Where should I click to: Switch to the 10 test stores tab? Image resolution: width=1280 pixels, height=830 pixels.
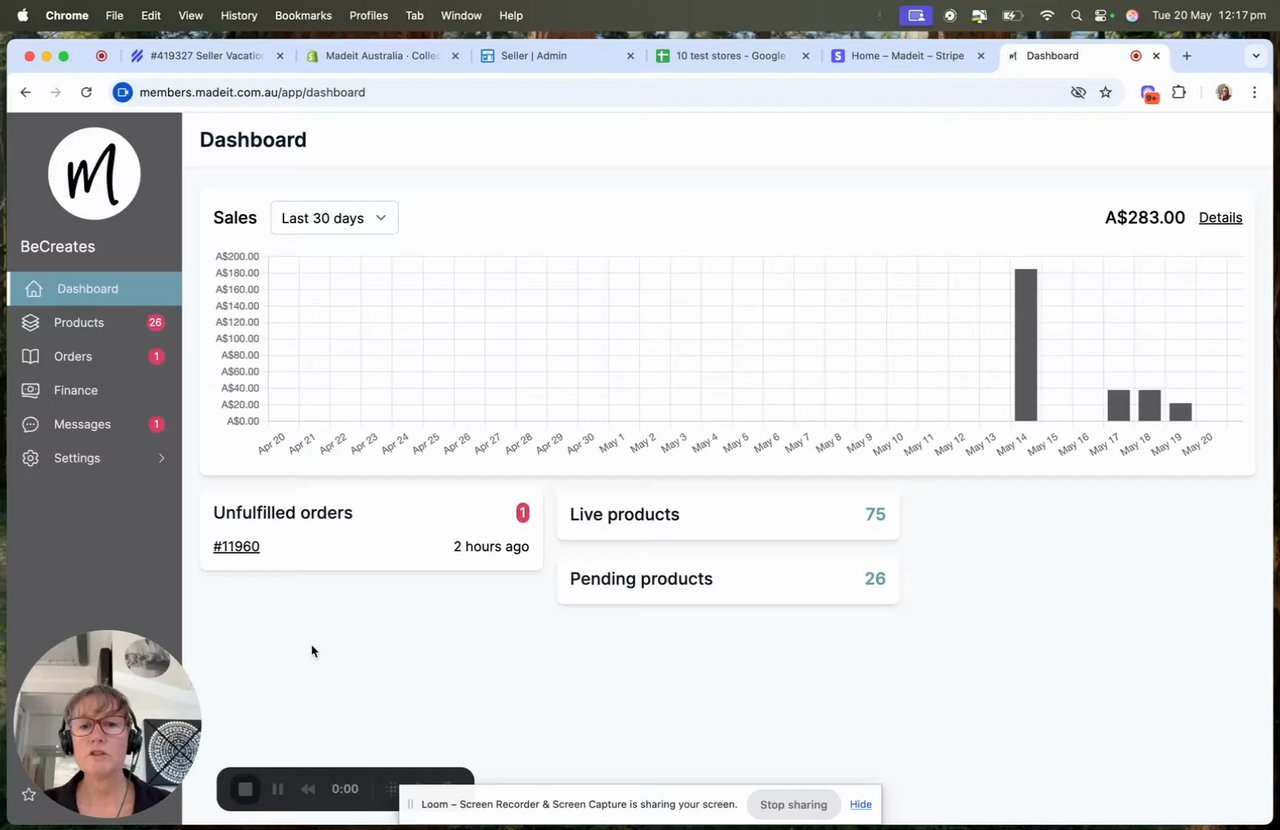[x=732, y=56]
